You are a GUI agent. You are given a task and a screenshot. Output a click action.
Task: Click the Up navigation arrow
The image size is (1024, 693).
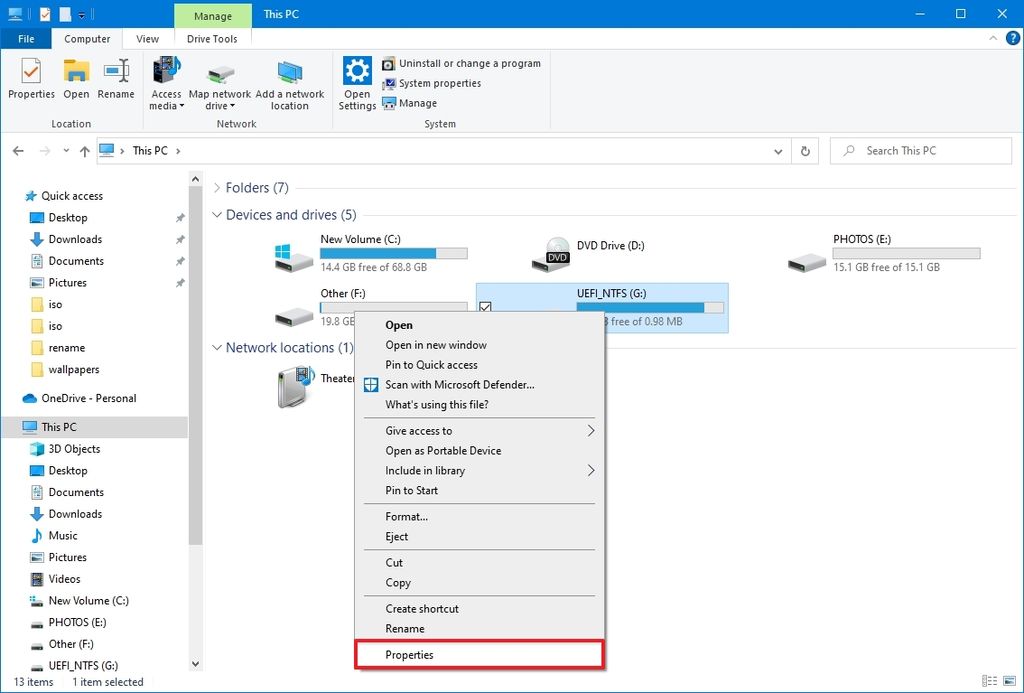(x=85, y=150)
